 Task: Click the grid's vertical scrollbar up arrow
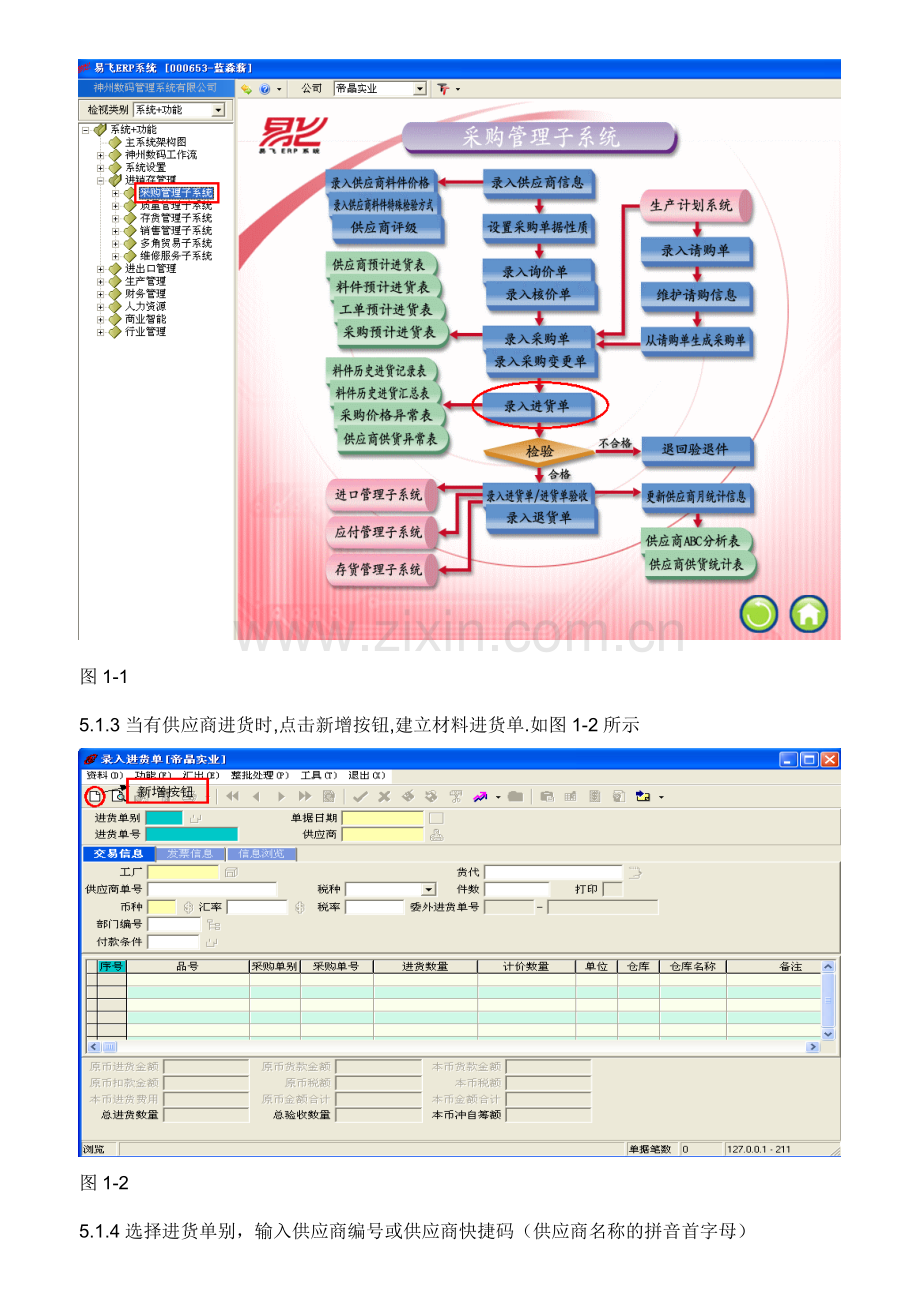pos(828,967)
